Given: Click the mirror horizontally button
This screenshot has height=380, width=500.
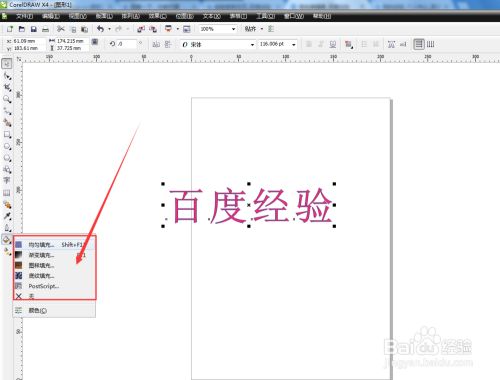Looking at the screenshot, I should click(156, 44).
